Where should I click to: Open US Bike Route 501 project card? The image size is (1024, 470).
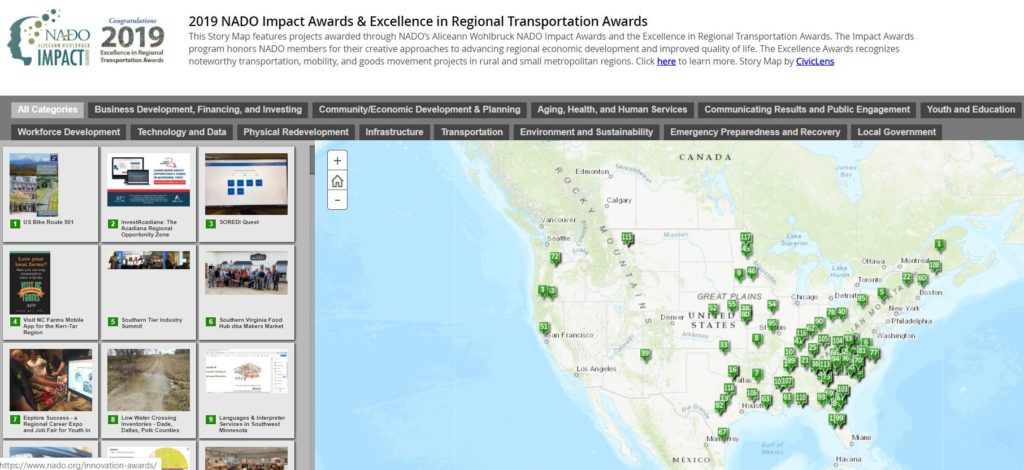coord(50,193)
